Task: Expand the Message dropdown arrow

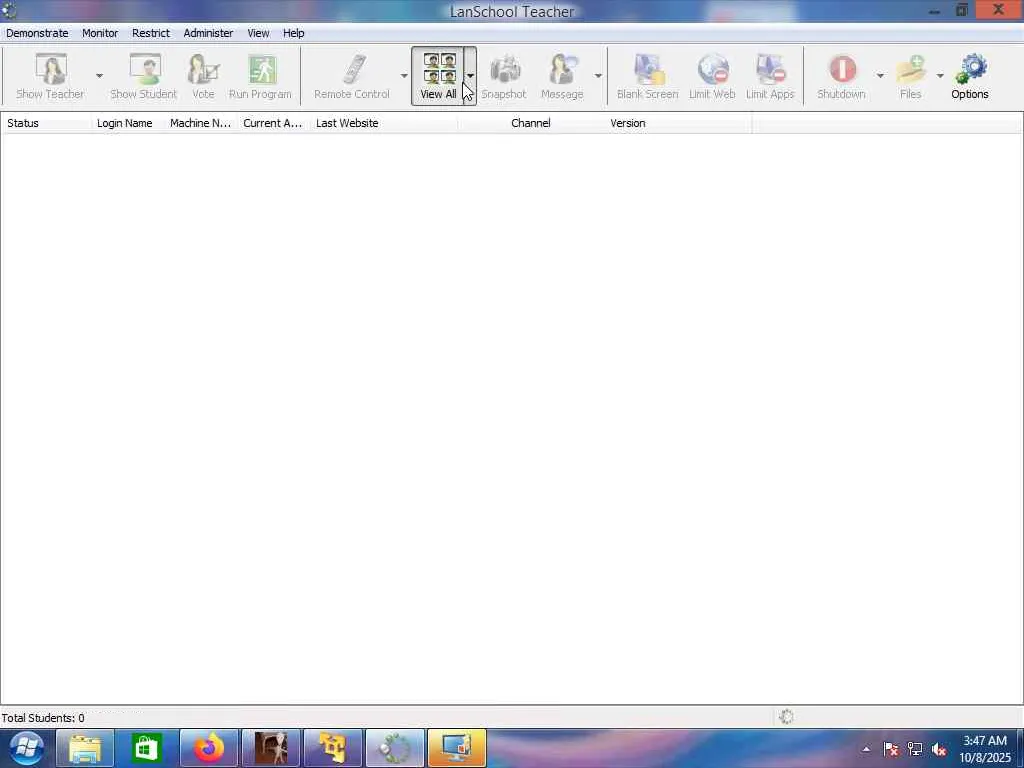Action: (598, 76)
